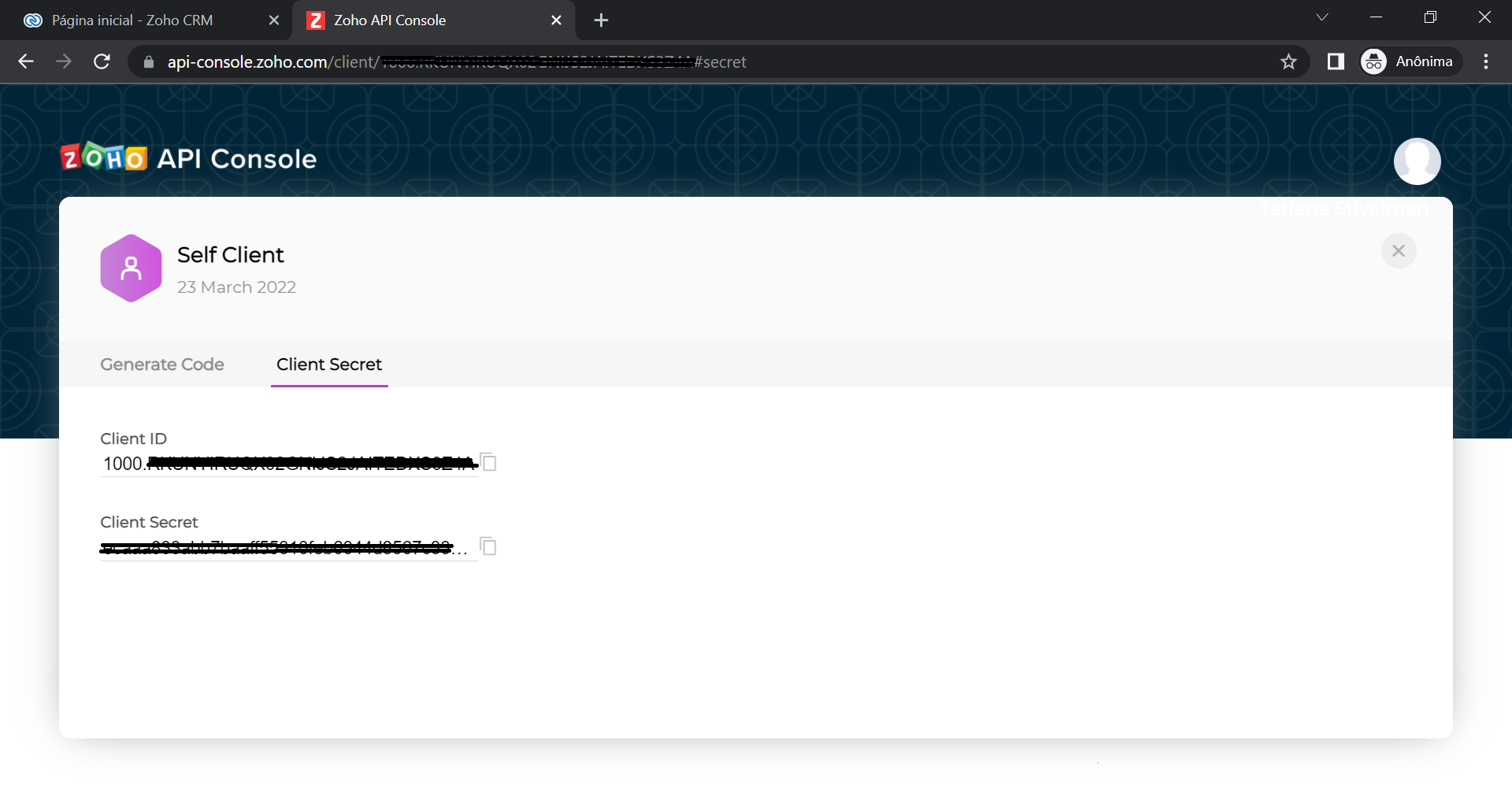Bookmark this page with the star

(1288, 61)
